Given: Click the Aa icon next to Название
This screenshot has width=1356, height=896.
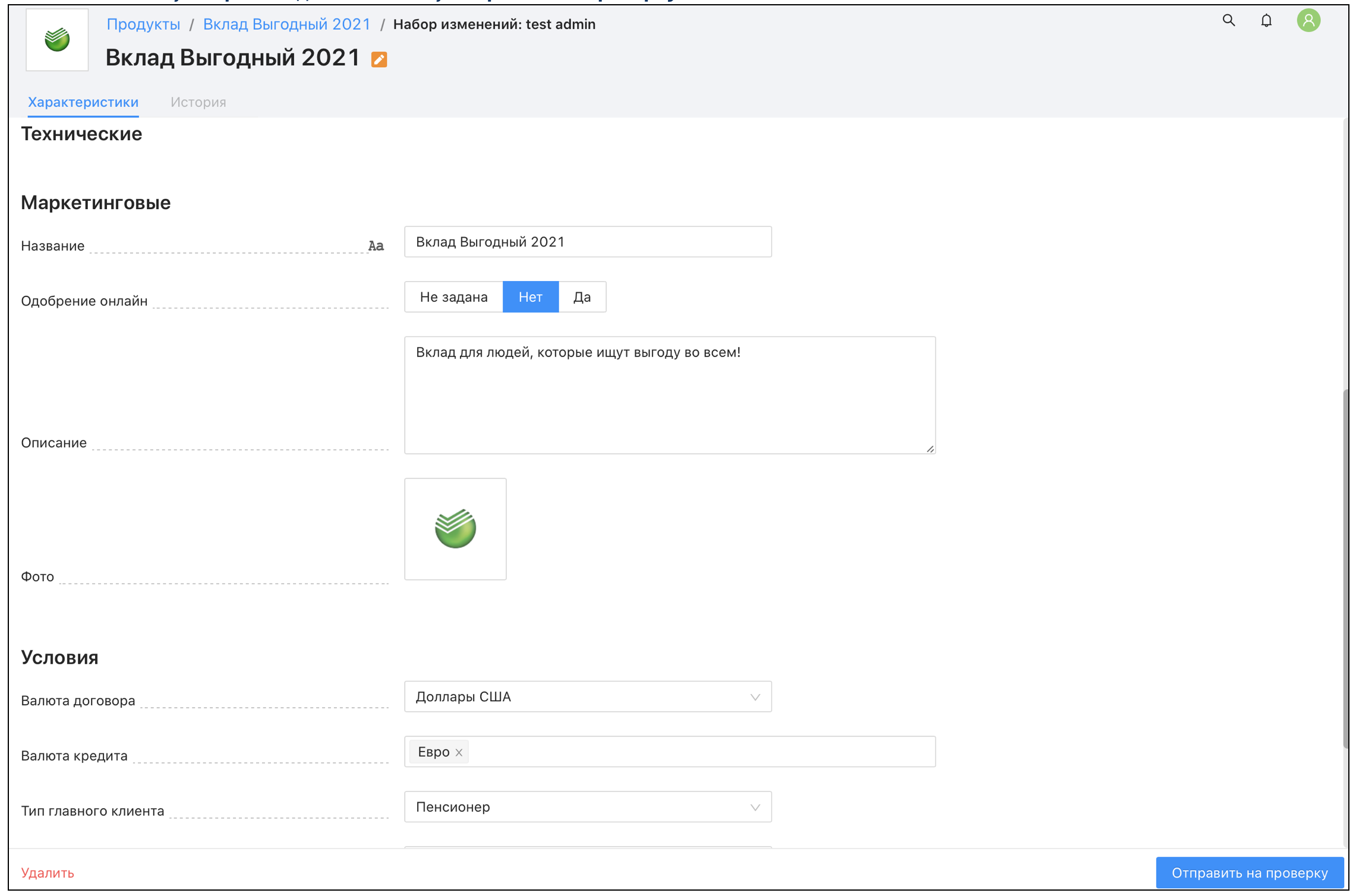Looking at the screenshot, I should coord(376,246).
